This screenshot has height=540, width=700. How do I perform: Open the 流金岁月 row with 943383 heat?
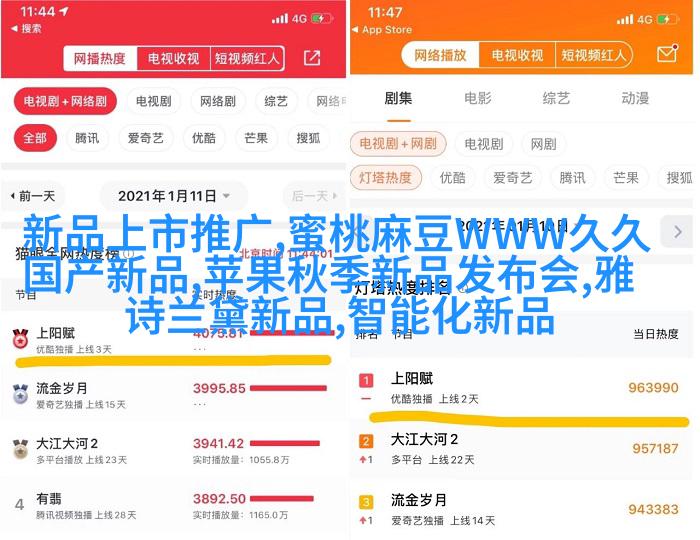click(521, 509)
